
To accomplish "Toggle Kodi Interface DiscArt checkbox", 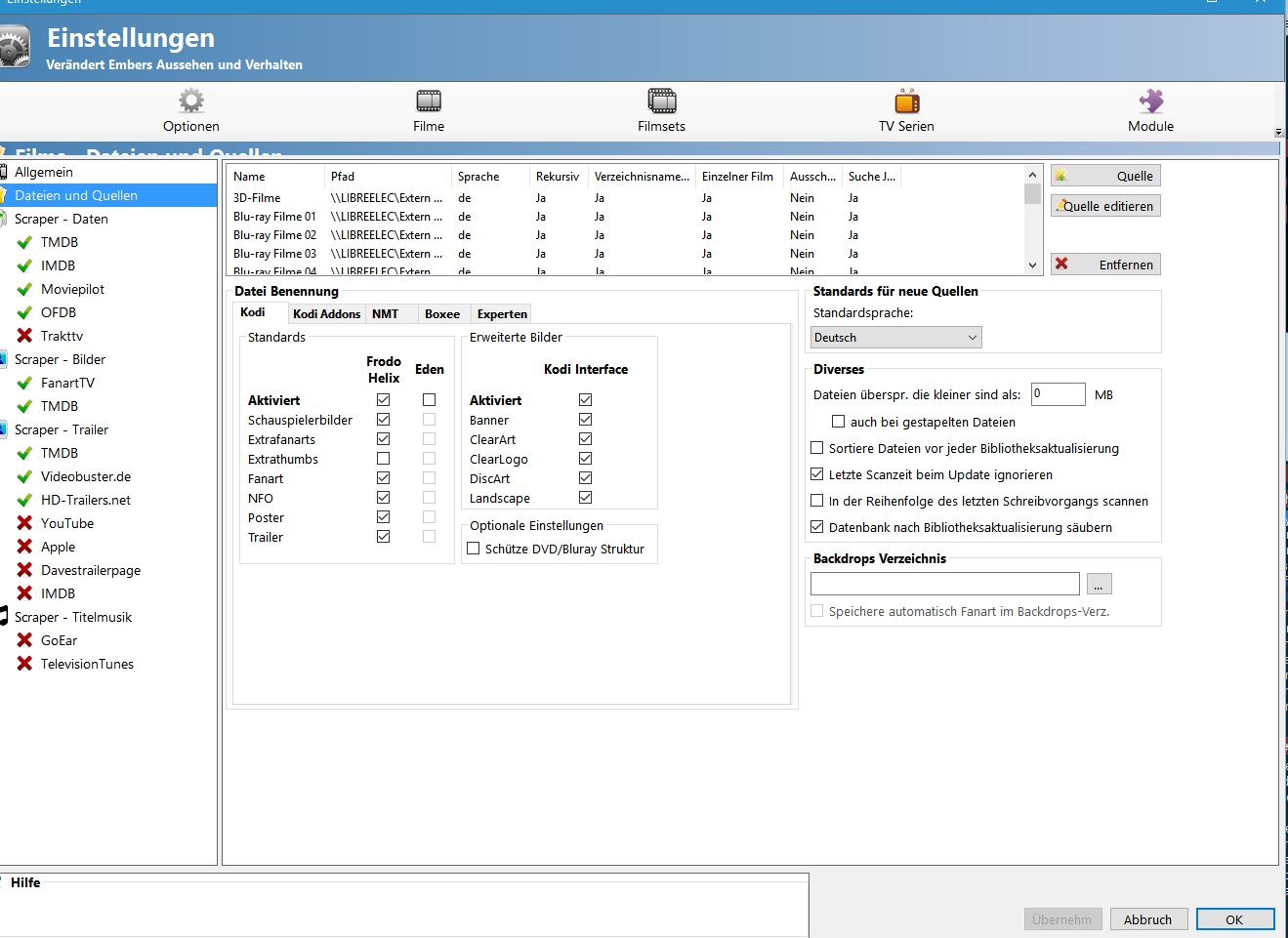I will pos(586,478).
